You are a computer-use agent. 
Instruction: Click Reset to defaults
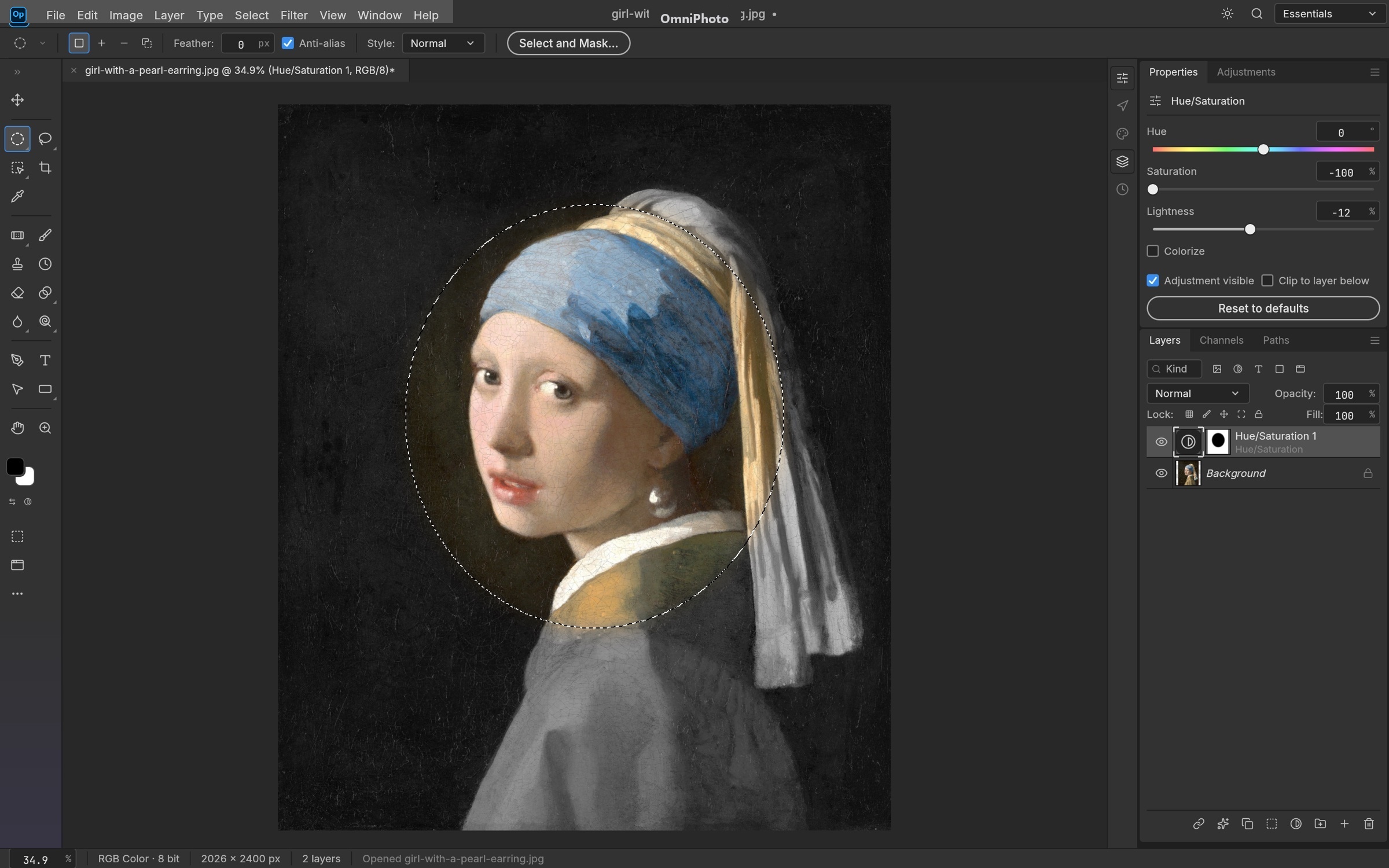(1263, 308)
